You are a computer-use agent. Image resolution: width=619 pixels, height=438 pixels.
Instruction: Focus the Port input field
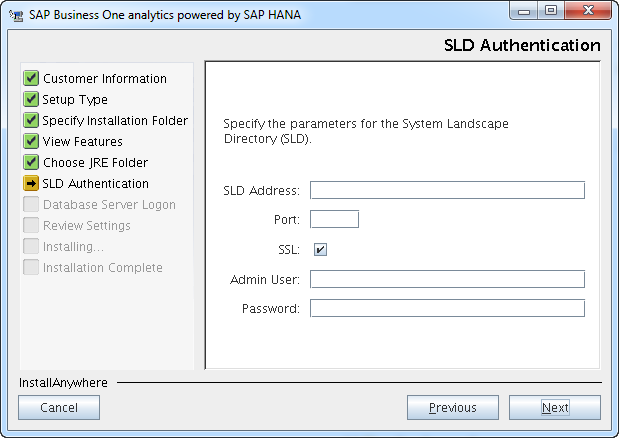(x=334, y=219)
